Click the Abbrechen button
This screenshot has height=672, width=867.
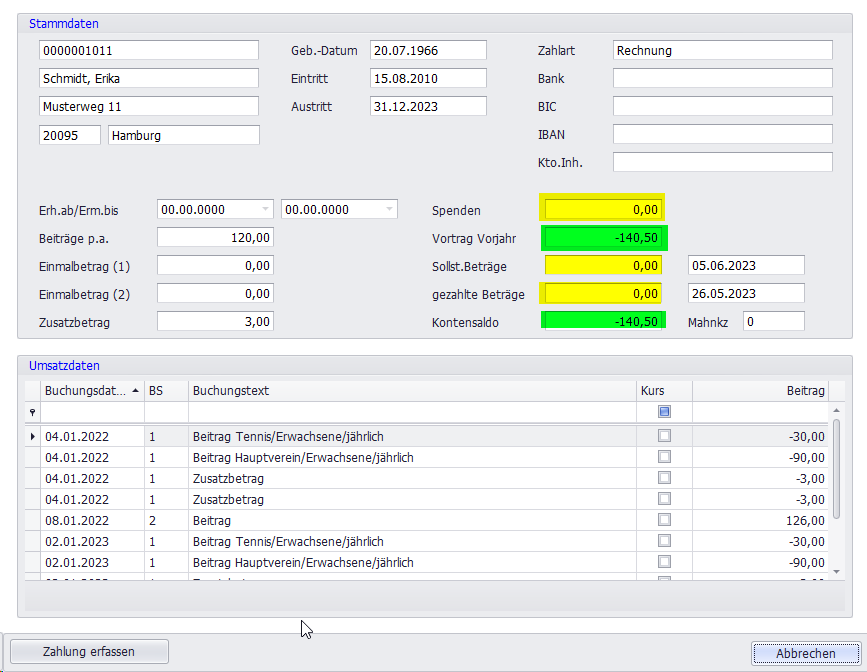point(805,653)
